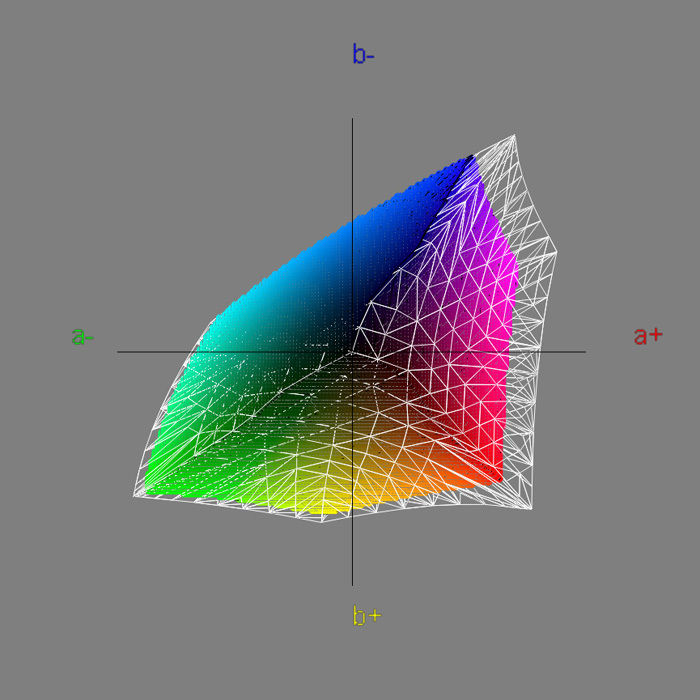Click the green "a-" axis label
The height and width of the screenshot is (700, 700).
click(x=83, y=336)
